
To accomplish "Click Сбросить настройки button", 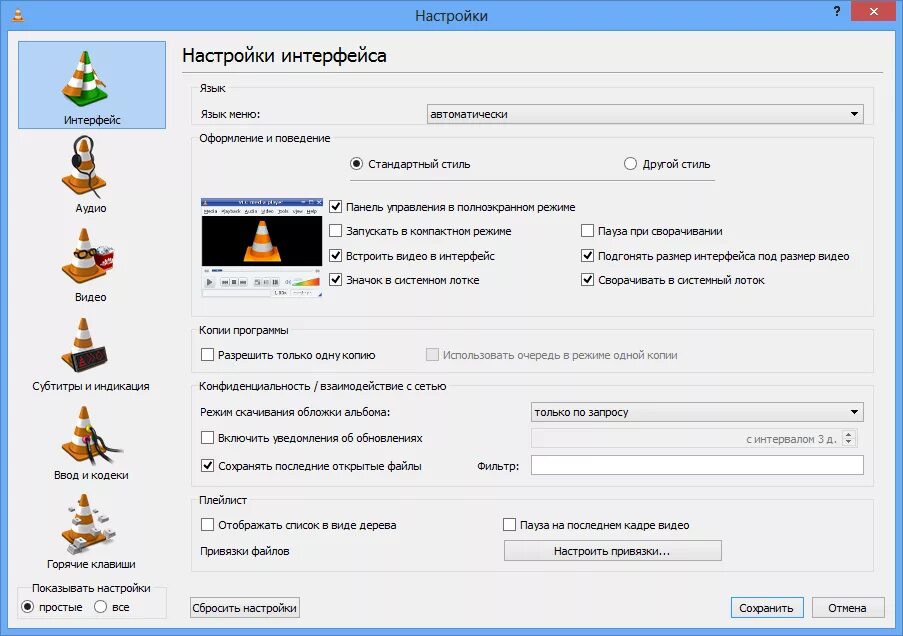I will coord(245,608).
